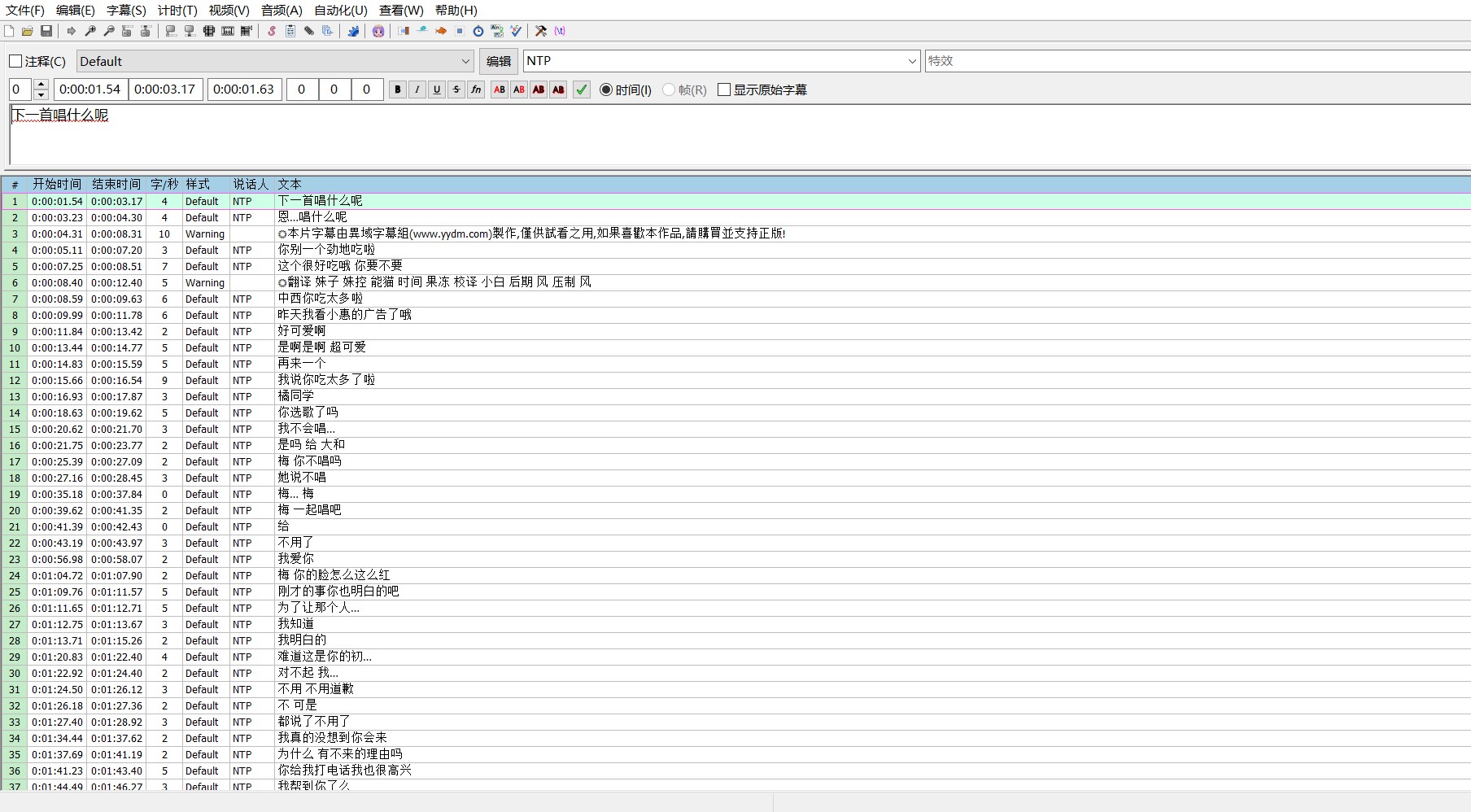
Task: Create a new subtitles file
Action: click(x=9, y=31)
